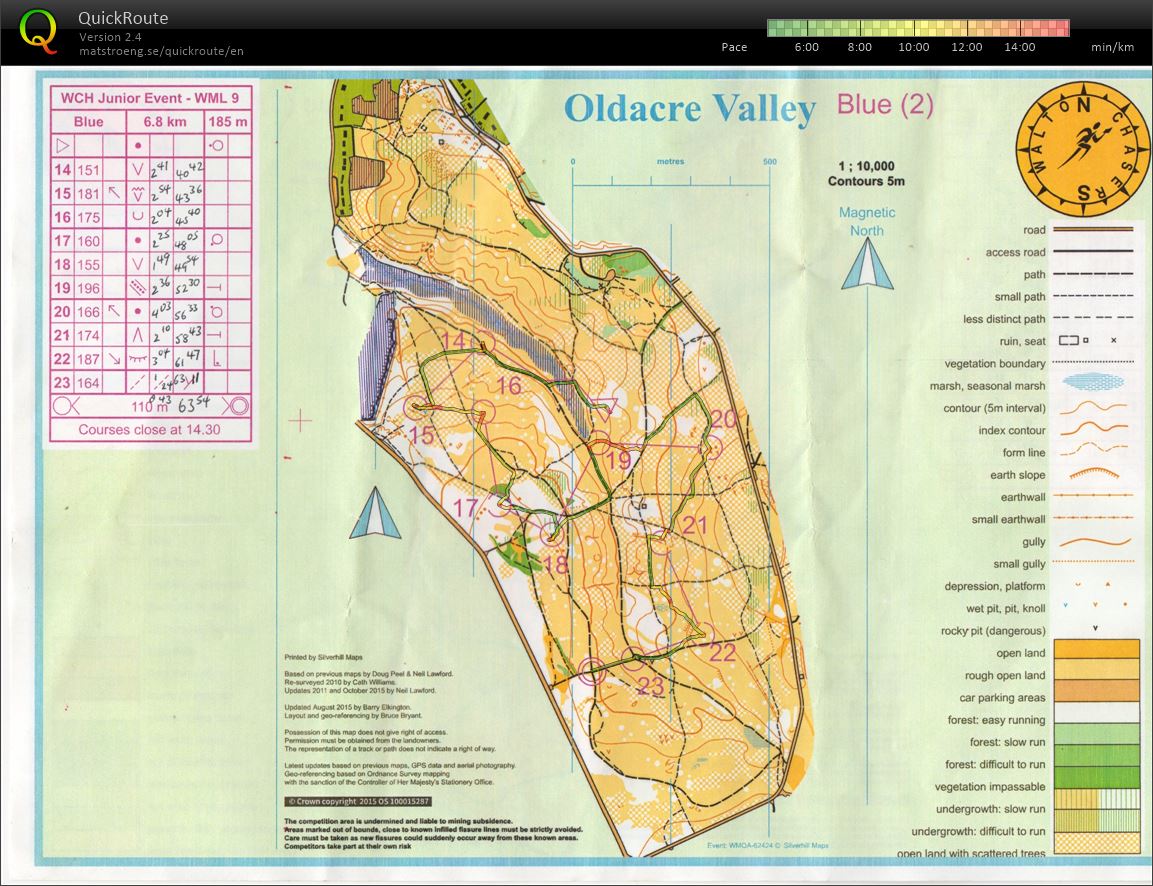Click the north arrow left of the map
The height and width of the screenshot is (886, 1153).
point(375,512)
